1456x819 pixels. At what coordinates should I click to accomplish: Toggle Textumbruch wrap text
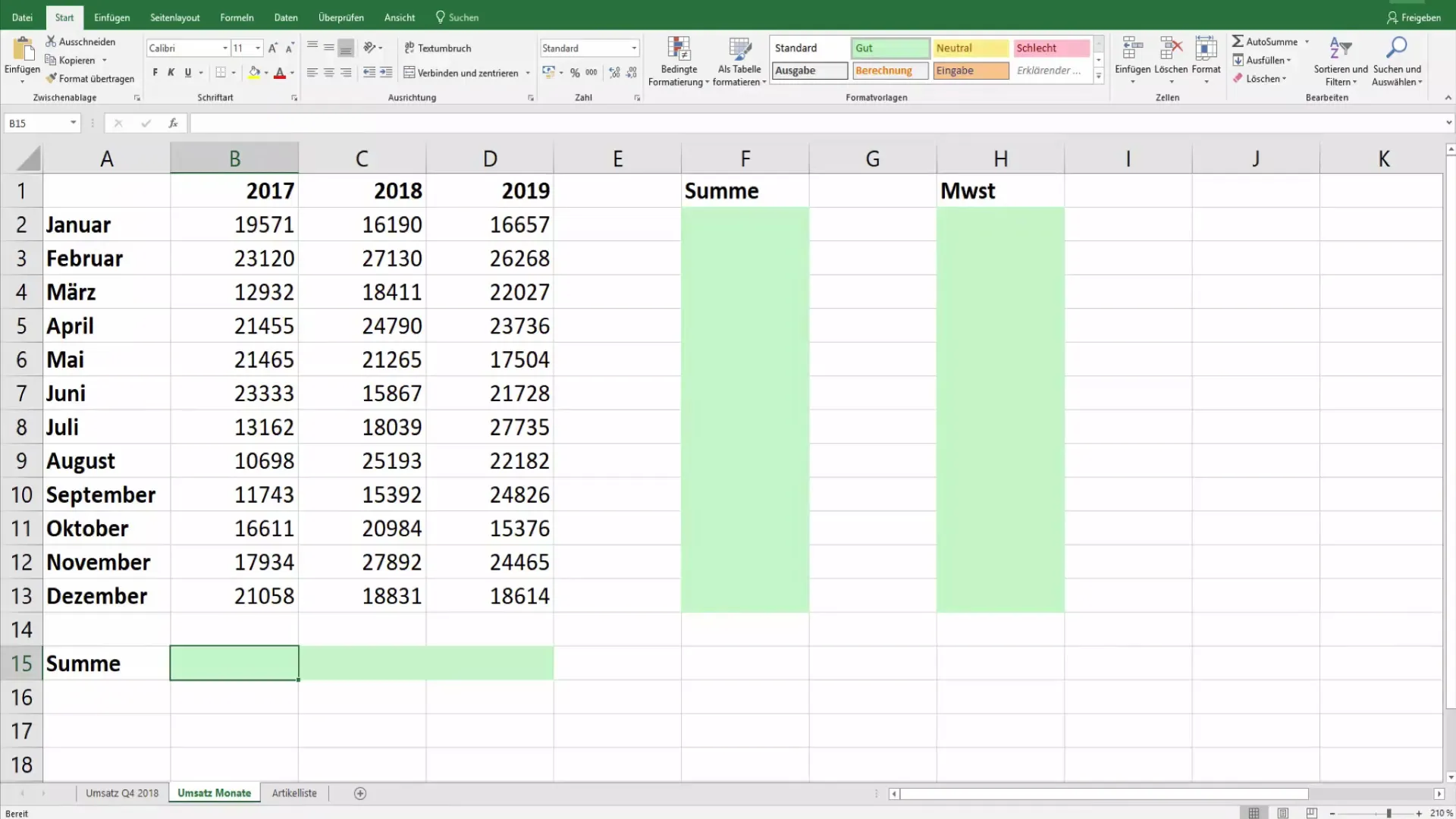coord(438,48)
